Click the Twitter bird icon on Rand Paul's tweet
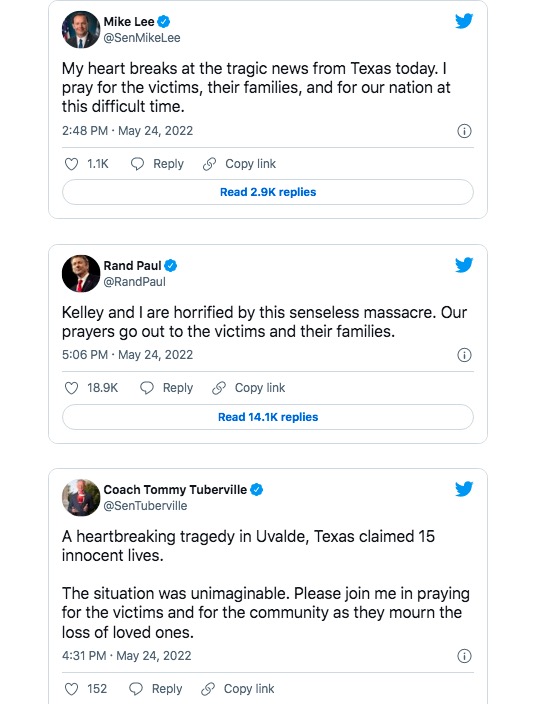 tap(464, 265)
